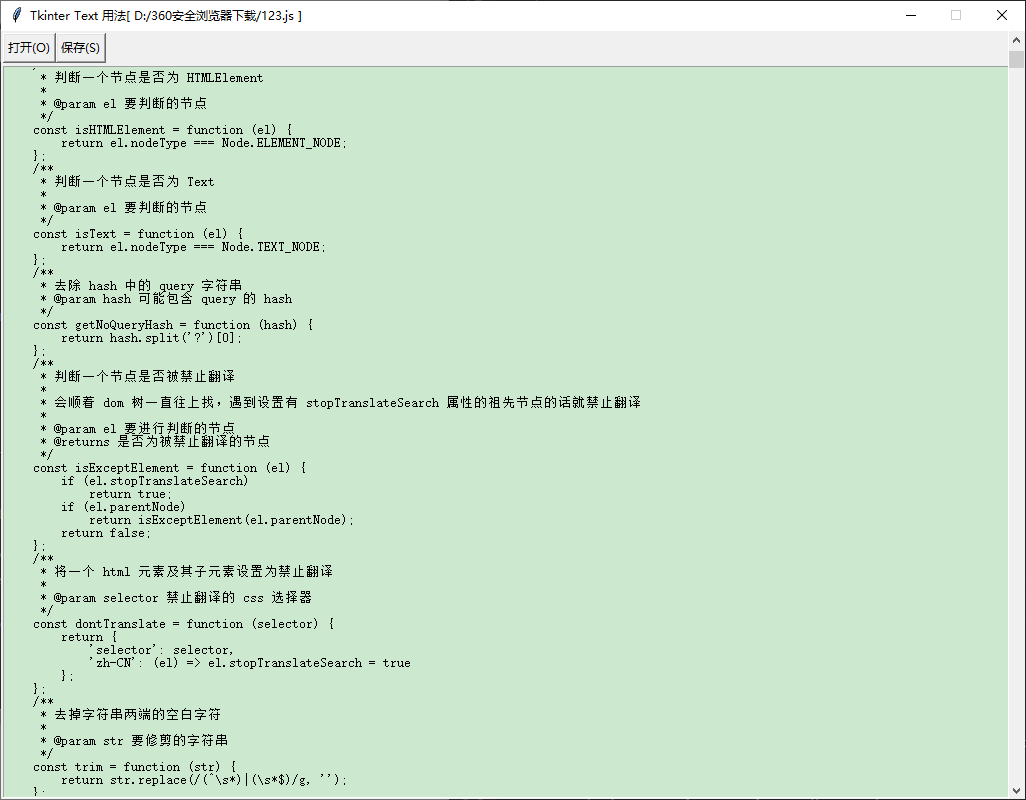Place cursor on the isHTMLElement function line

(x=160, y=129)
